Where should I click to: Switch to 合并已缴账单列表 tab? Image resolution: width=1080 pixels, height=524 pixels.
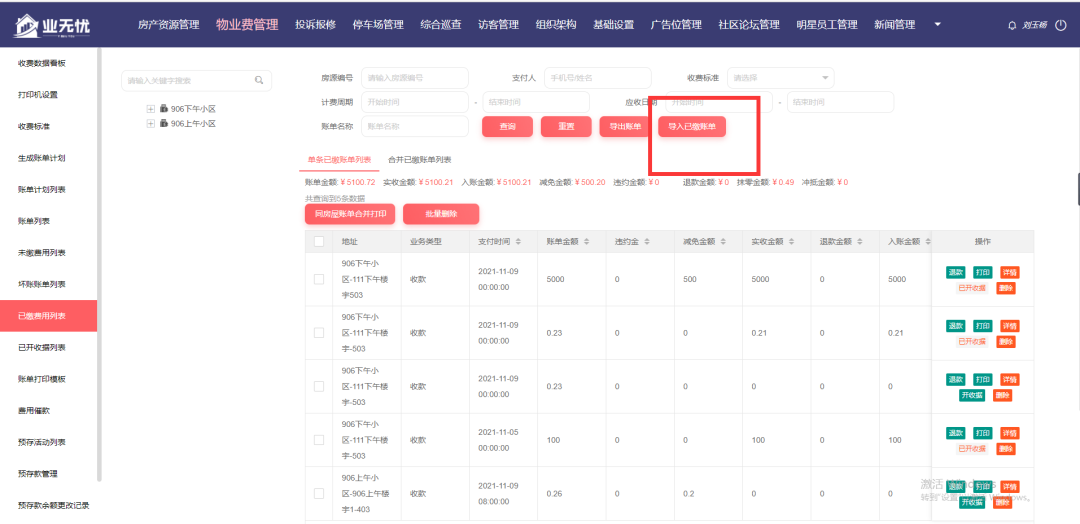coord(419,160)
